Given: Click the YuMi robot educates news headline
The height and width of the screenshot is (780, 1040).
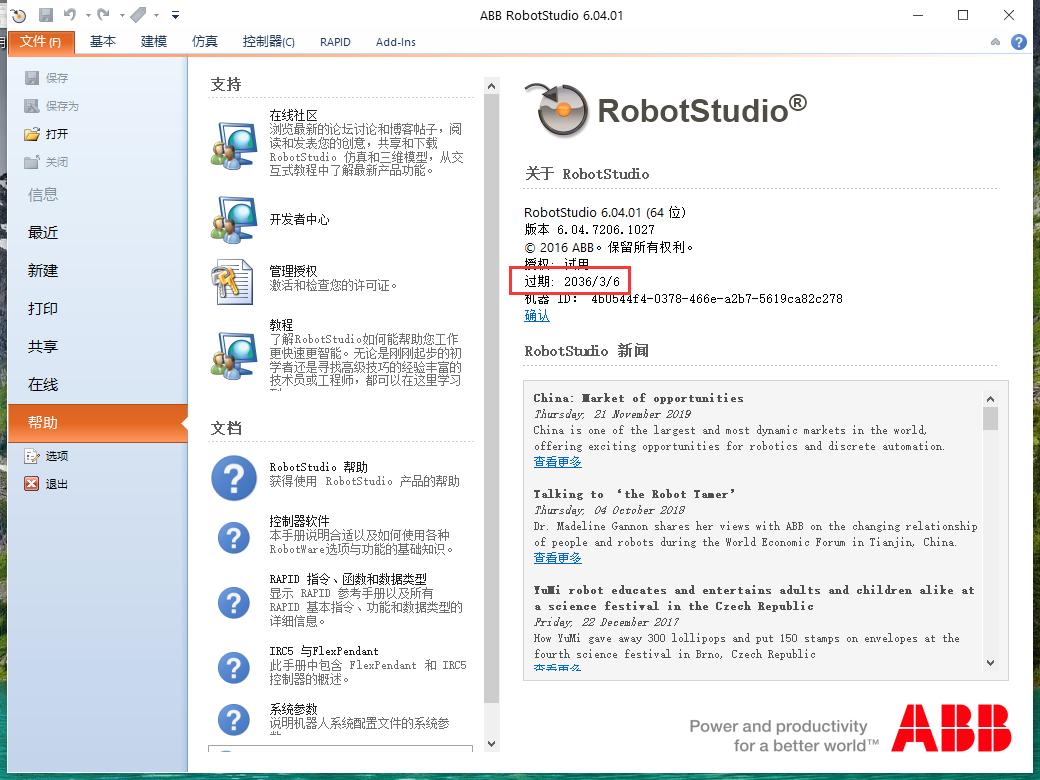Looking at the screenshot, I should 754,598.
